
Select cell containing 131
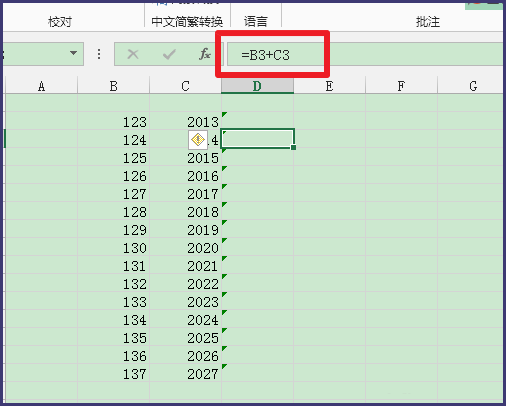(113, 265)
